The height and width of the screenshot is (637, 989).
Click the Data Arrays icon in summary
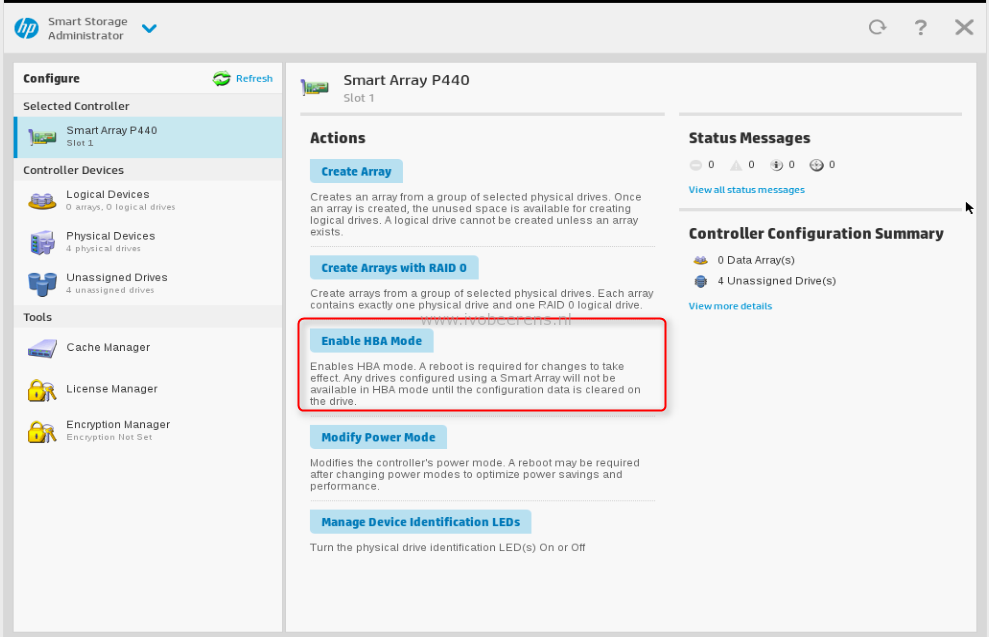click(x=700, y=260)
